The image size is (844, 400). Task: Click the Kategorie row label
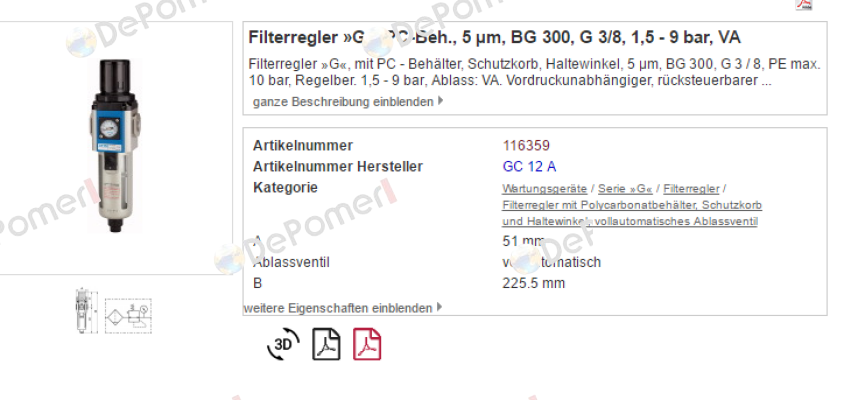[x=285, y=188]
